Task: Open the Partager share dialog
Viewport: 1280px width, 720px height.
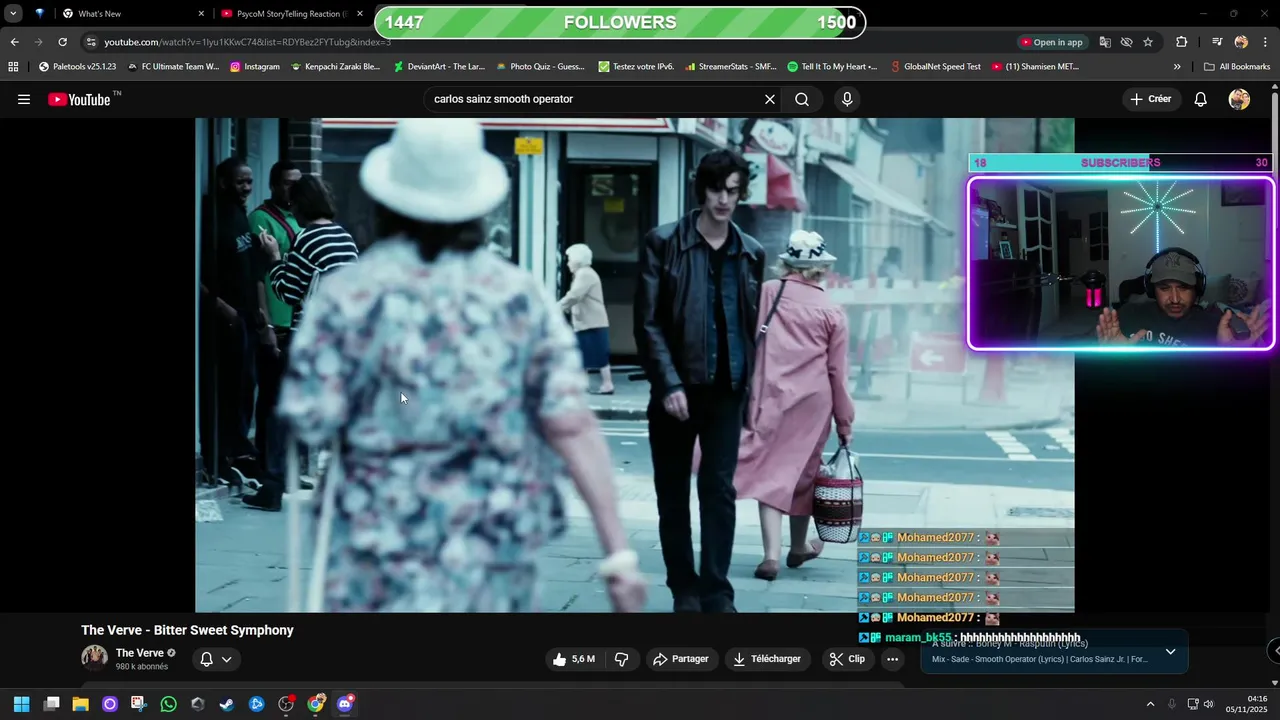Action: pyautogui.click(x=680, y=659)
